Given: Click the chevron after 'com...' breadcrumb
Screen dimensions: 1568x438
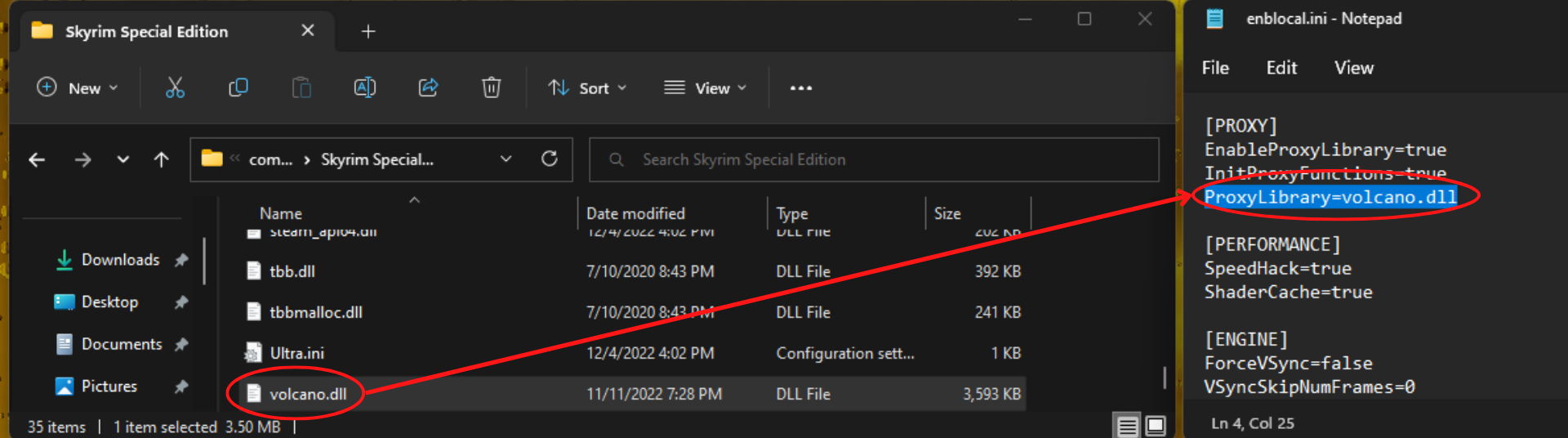Looking at the screenshot, I should coord(307,160).
